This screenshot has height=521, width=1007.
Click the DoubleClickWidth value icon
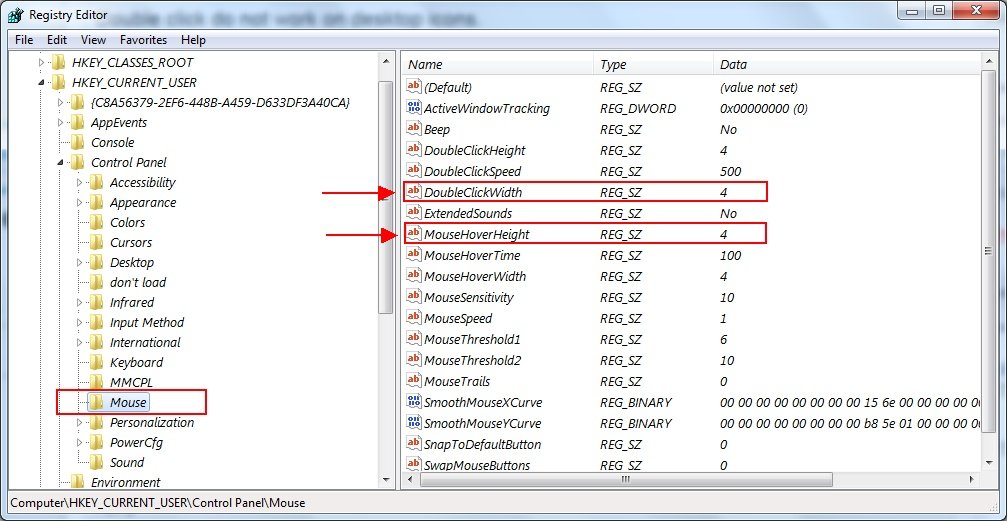click(414, 192)
